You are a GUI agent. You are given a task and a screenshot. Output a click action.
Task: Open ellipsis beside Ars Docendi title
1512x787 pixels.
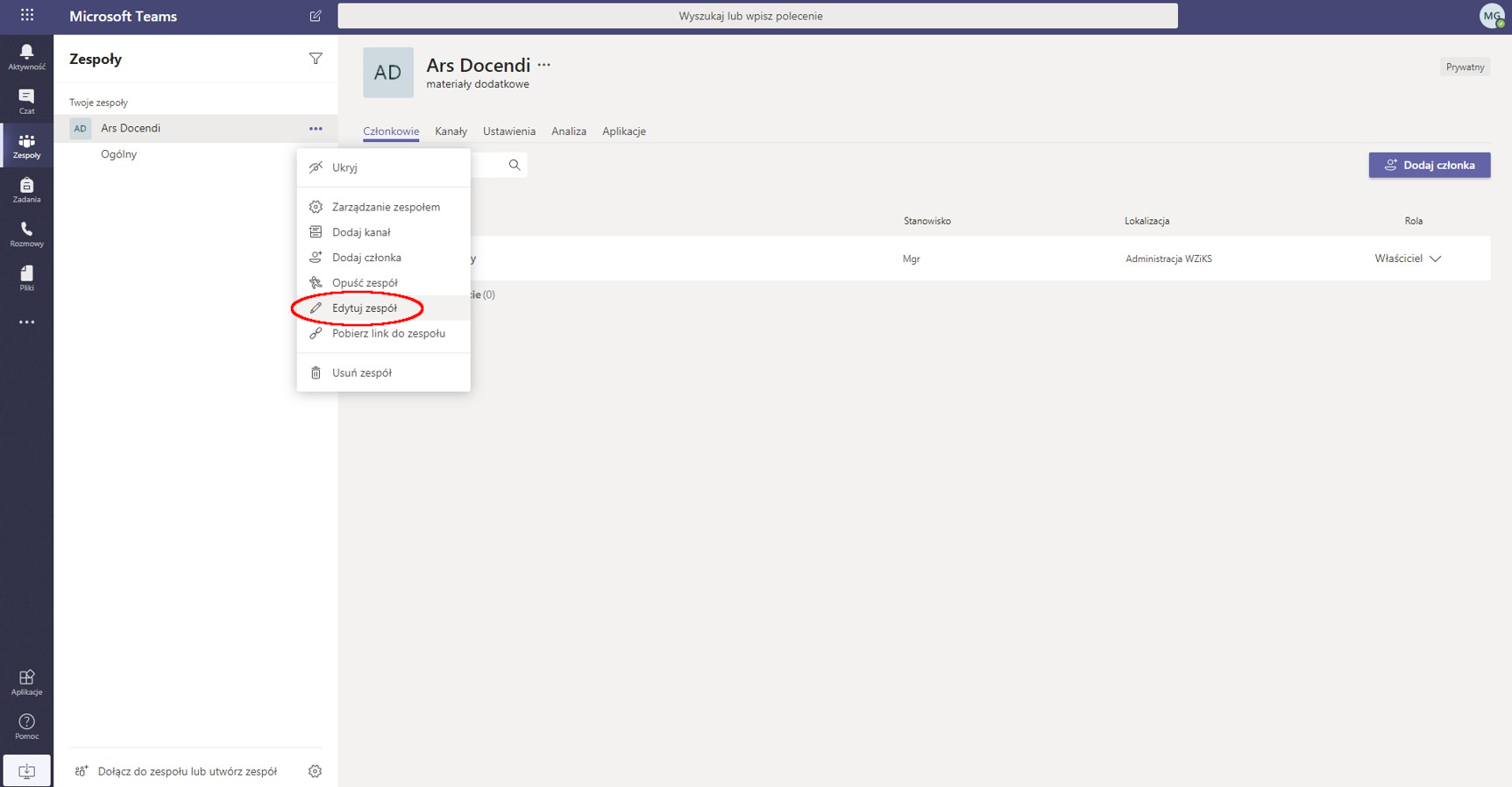544,65
